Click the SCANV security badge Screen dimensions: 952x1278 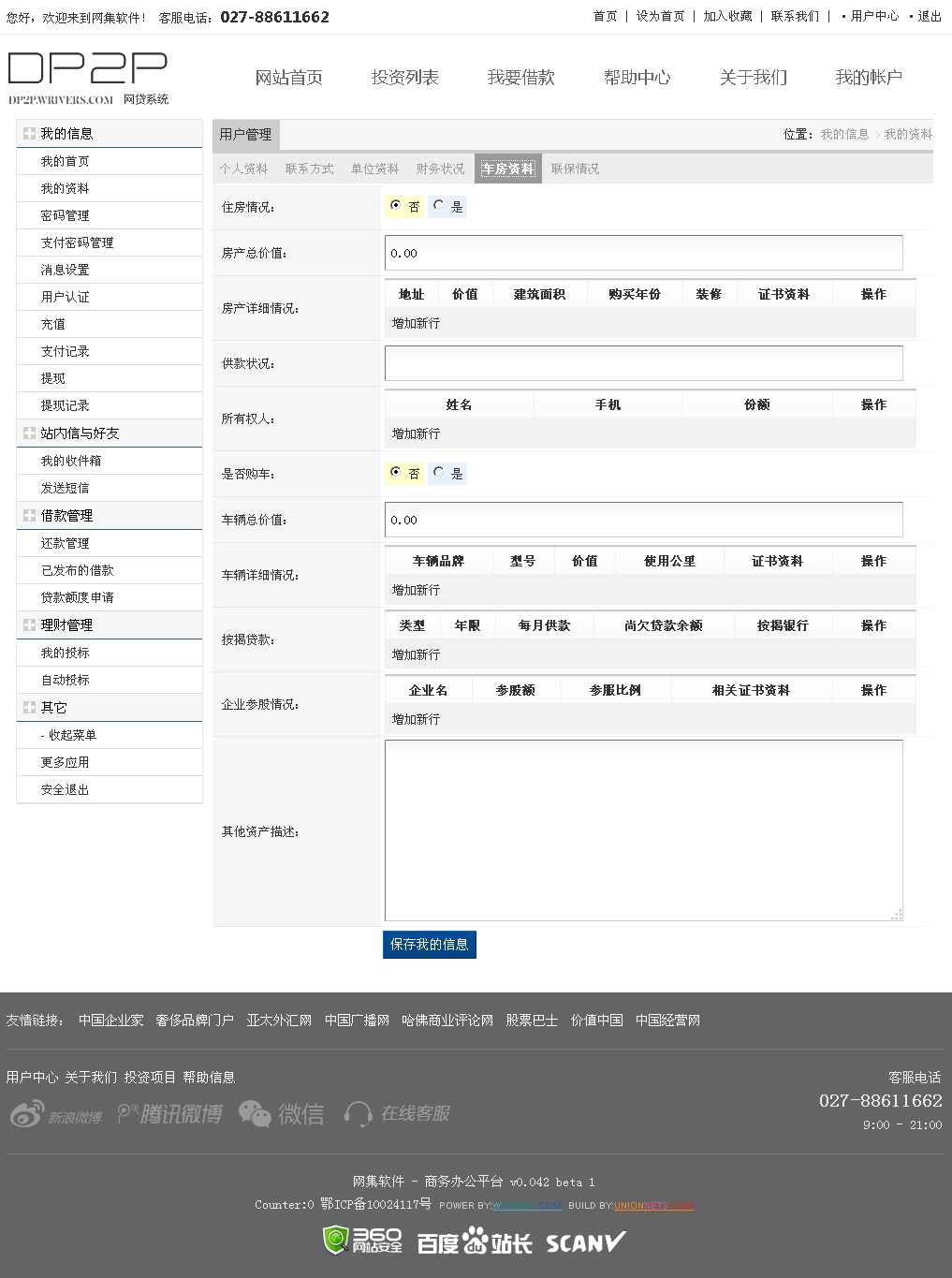click(585, 1242)
